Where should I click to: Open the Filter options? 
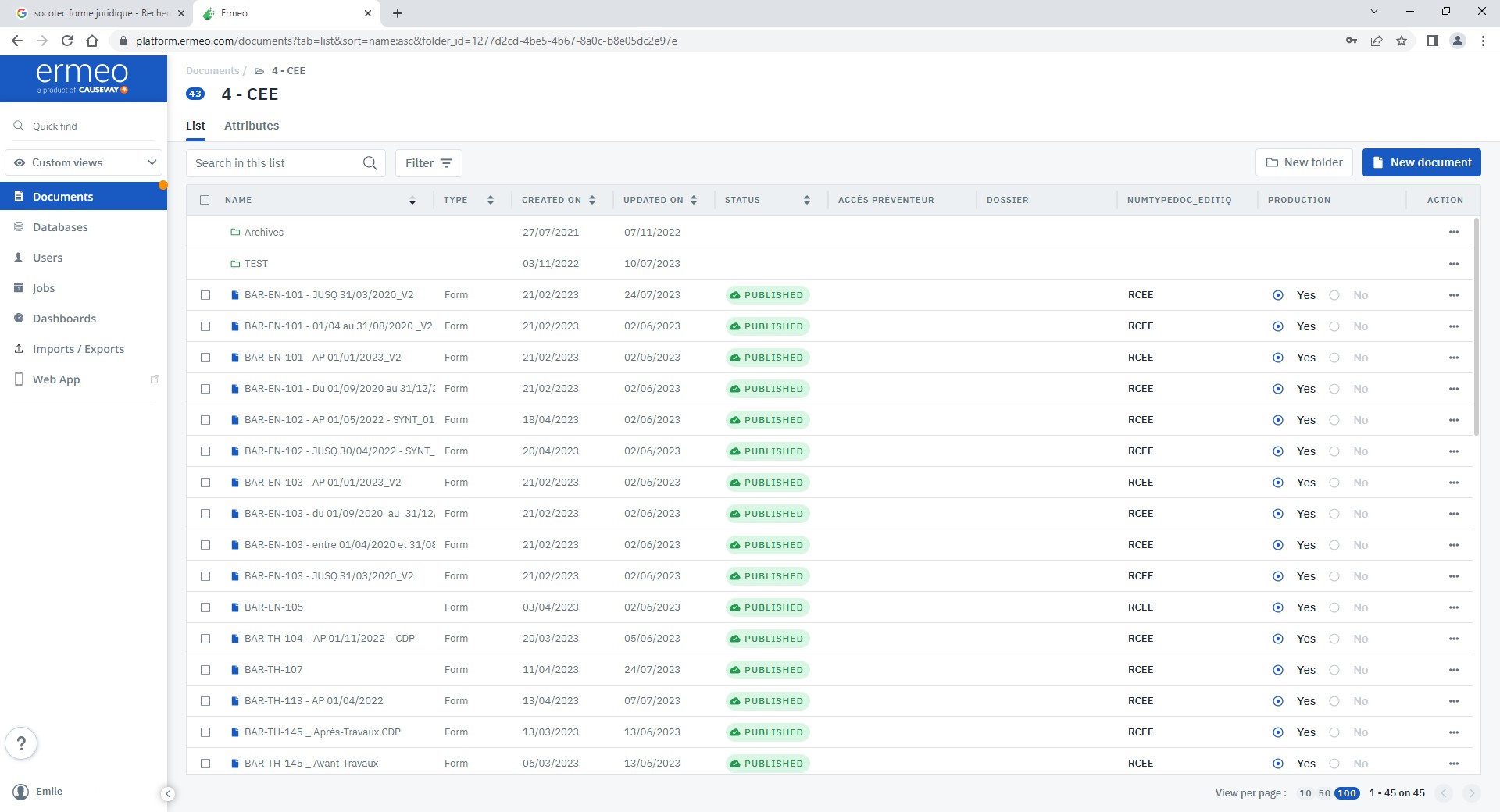click(x=428, y=163)
